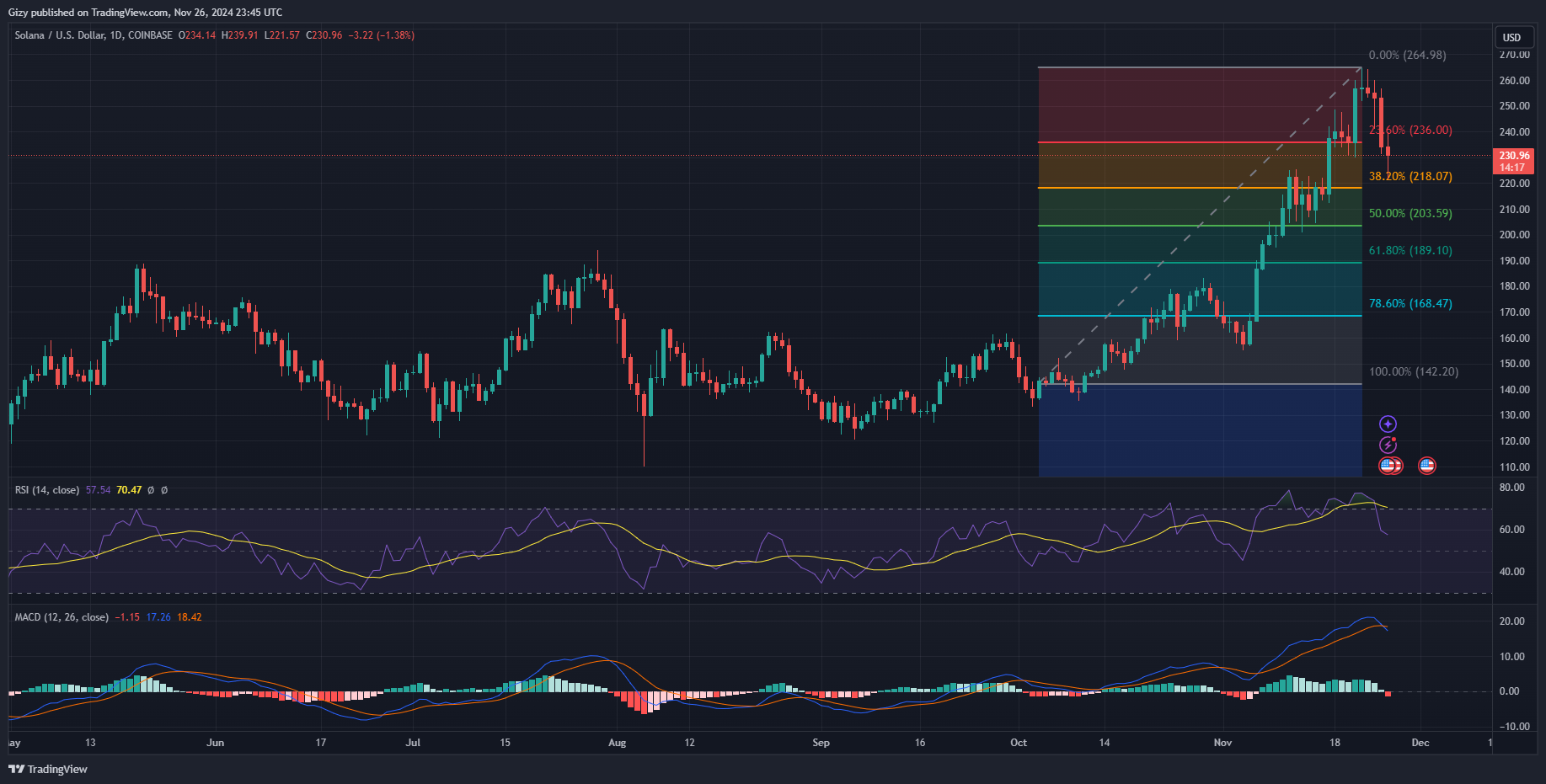The height and width of the screenshot is (784, 1546).
Task: Click the −10.00 label on the MACD axis
Action: coord(1514,727)
